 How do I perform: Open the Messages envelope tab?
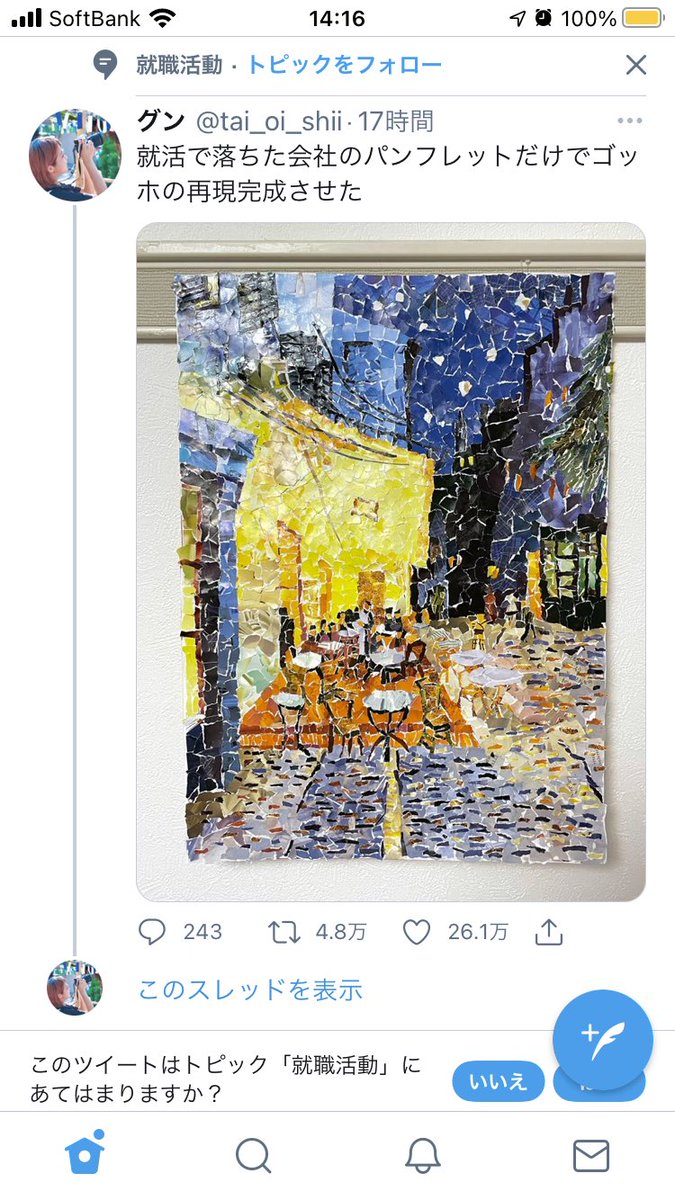(591, 1155)
